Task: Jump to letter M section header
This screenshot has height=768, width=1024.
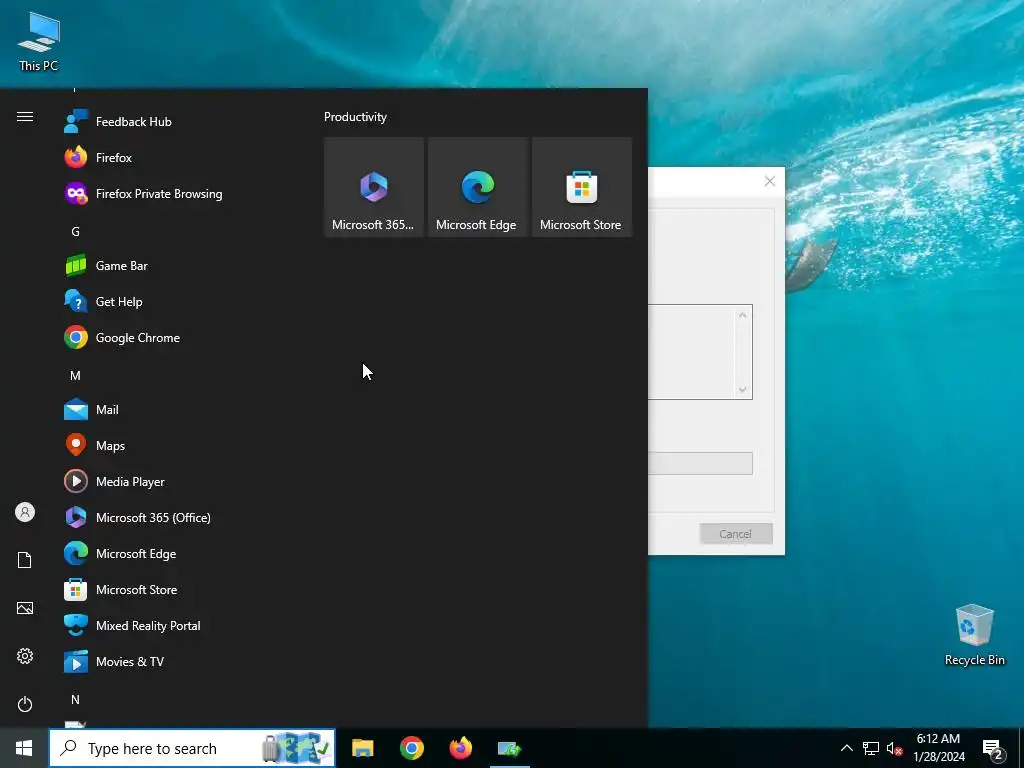Action: click(75, 376)
